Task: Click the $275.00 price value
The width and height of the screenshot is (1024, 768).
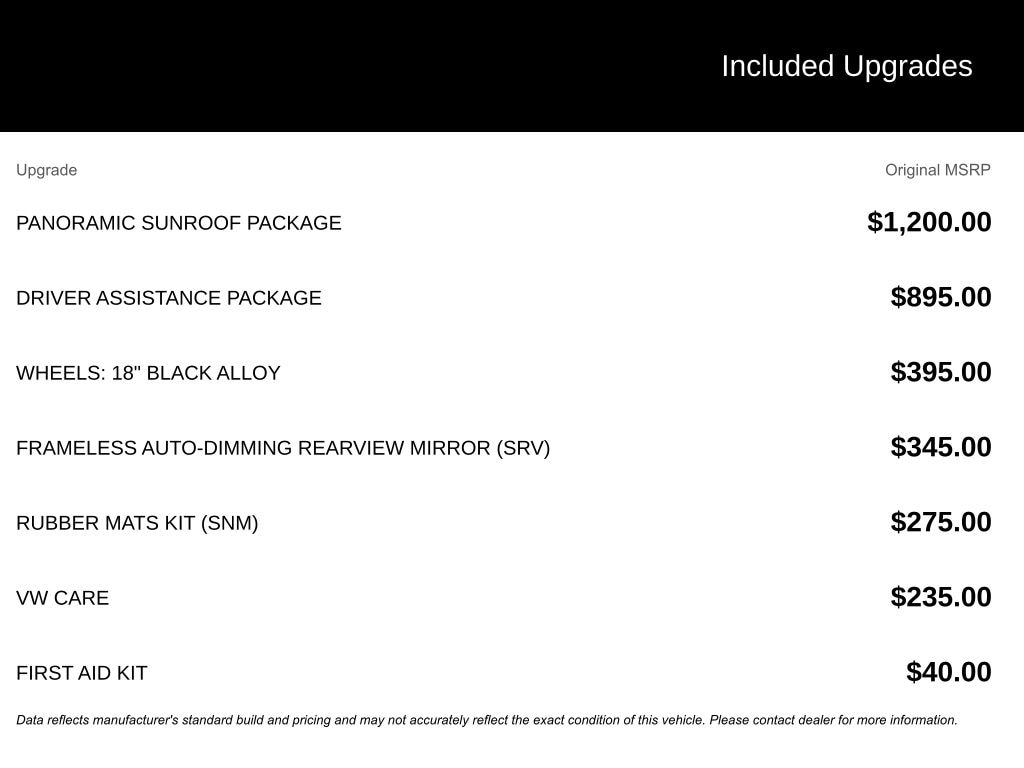Action: (x=941, y=522)
